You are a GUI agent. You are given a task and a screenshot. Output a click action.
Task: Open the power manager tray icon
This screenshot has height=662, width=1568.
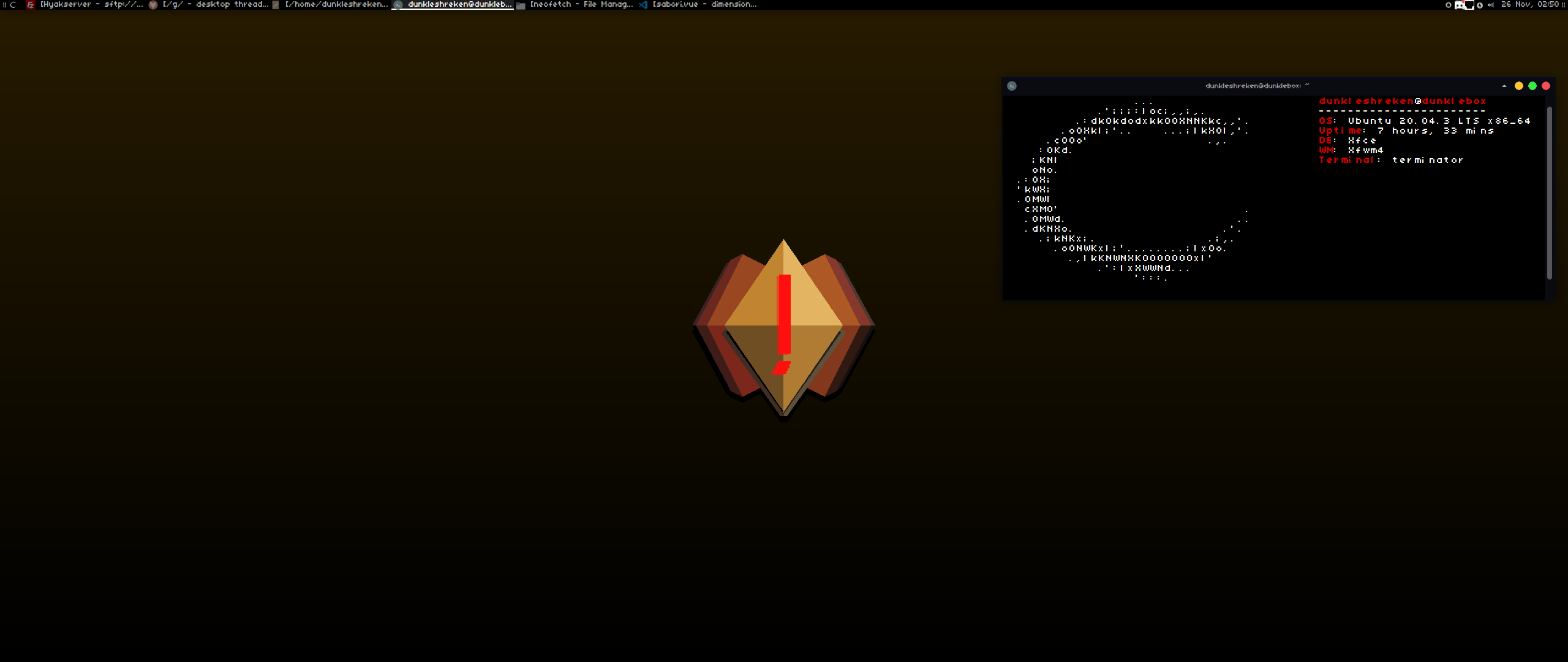(x=1480, y=5)
